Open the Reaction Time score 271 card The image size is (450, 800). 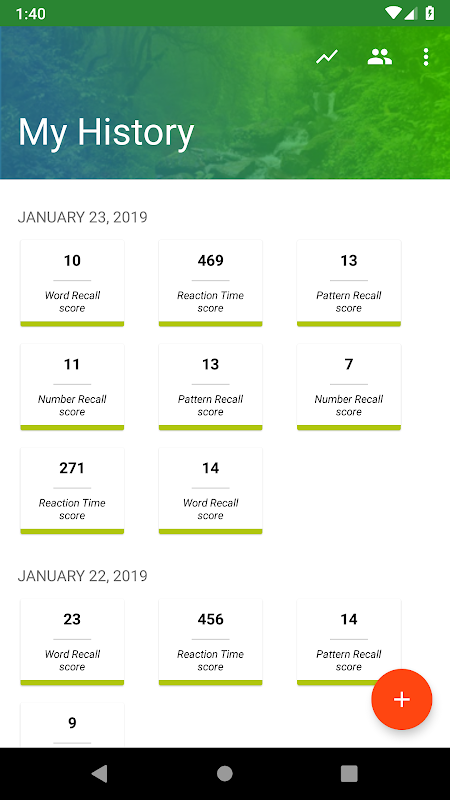(72, 491)
